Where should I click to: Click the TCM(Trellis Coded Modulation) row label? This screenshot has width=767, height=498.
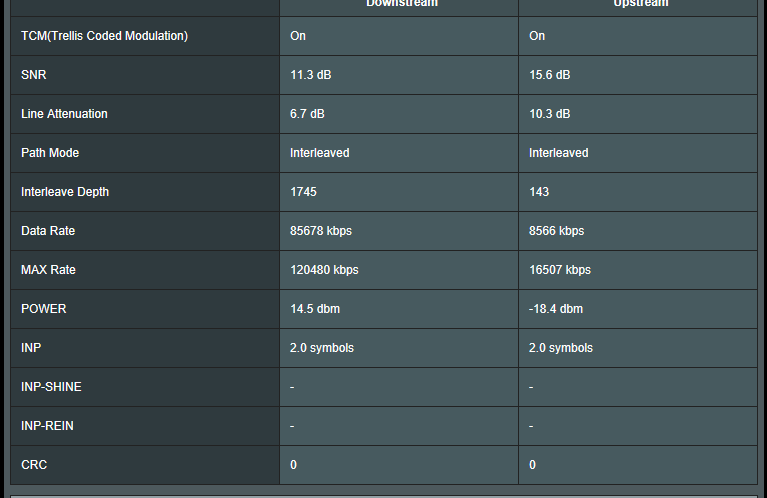[104, 36]
